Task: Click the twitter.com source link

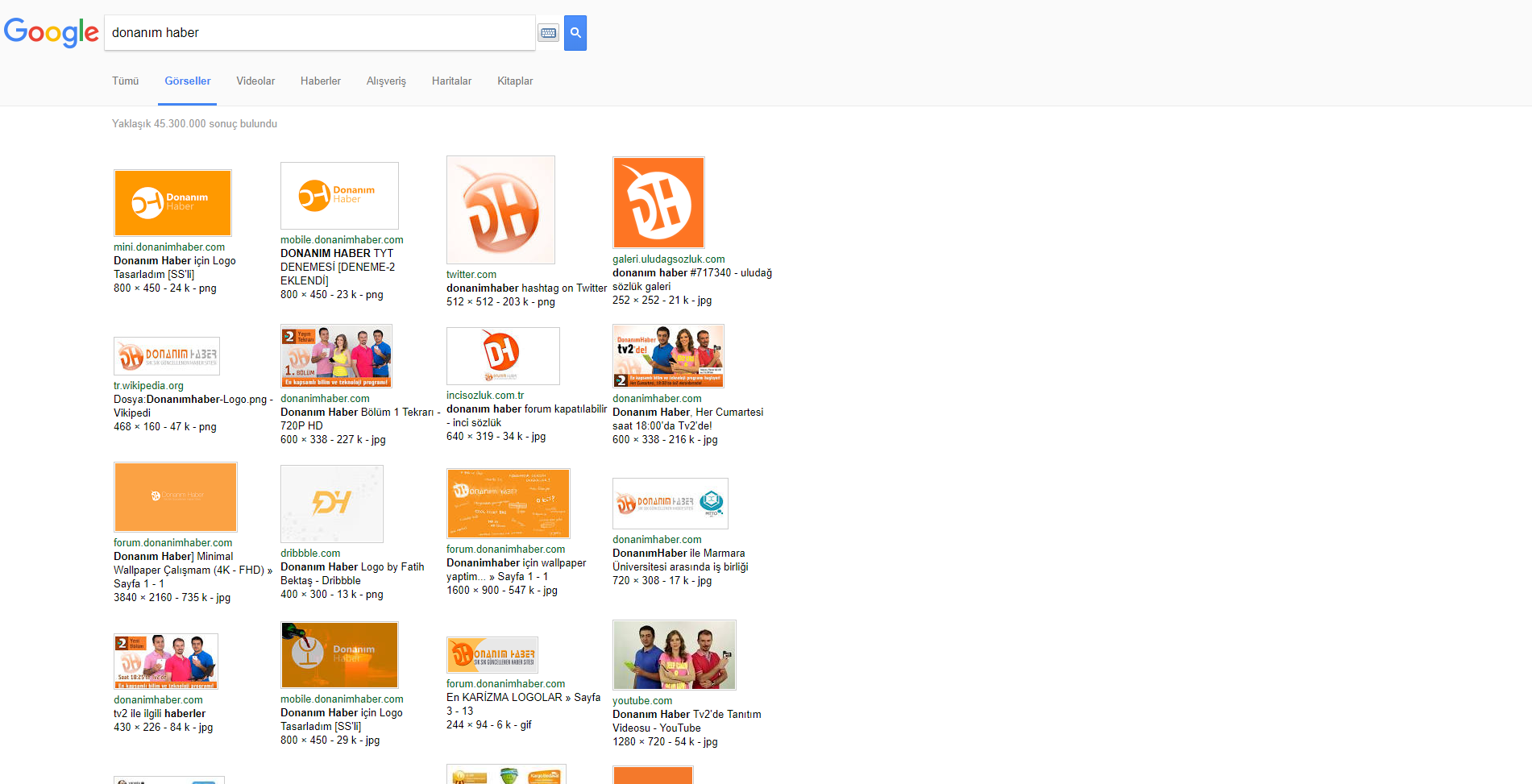Action: point(471,275)
